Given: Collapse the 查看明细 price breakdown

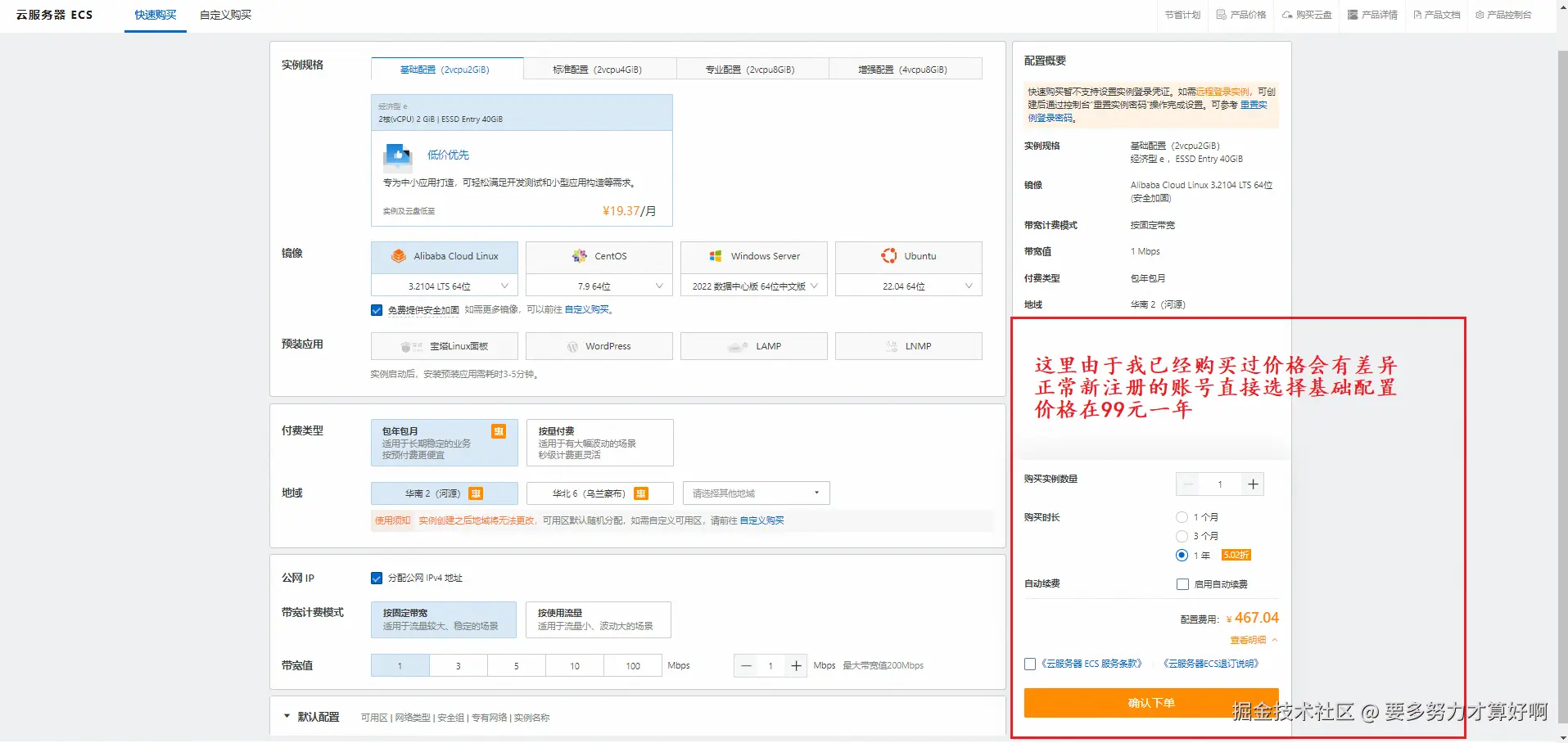Looking at the screenshot, I should pyautogui.click(x=1254, y=640).
